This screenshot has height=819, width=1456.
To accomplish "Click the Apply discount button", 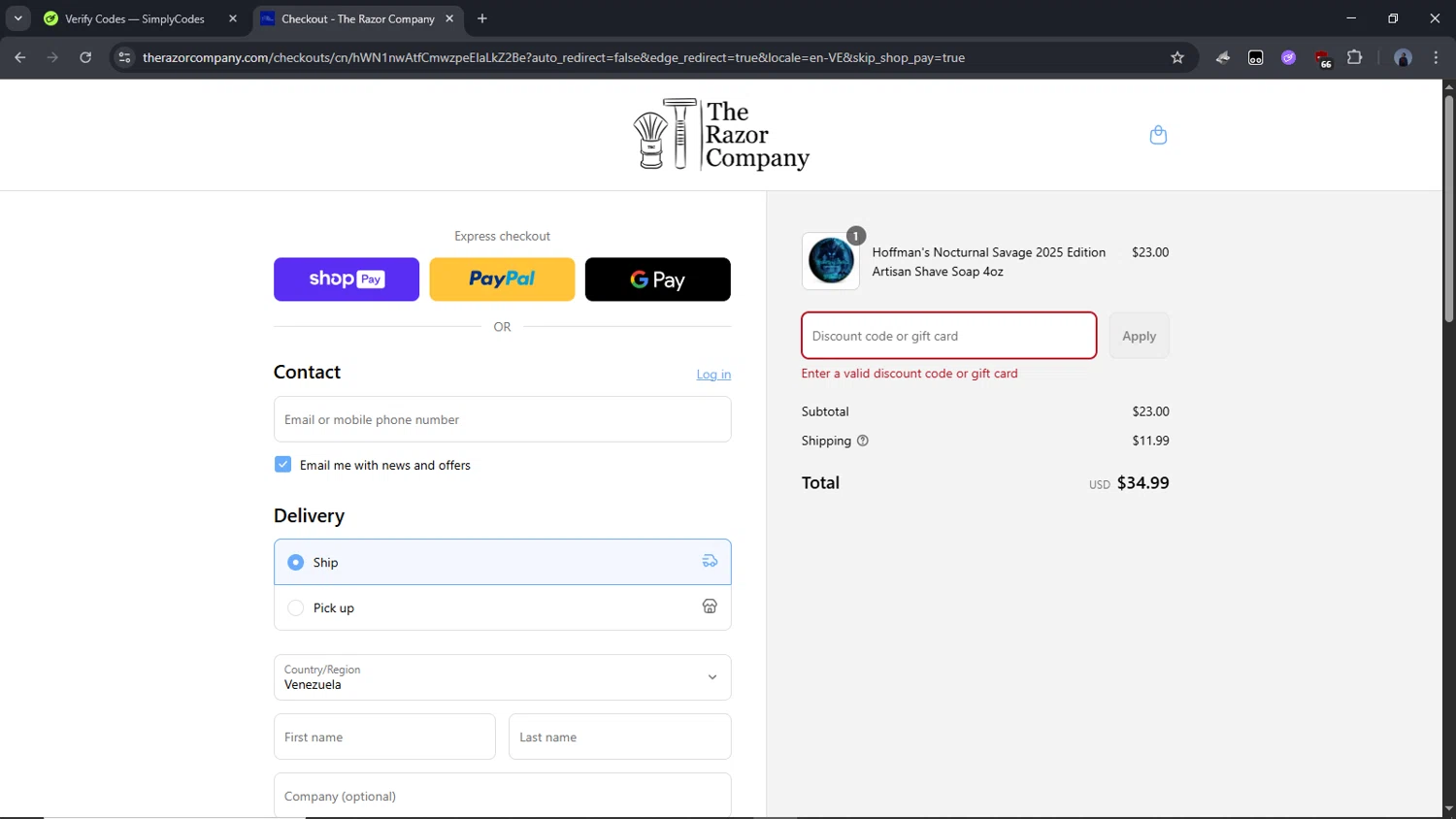I will tap(1140, 336).
